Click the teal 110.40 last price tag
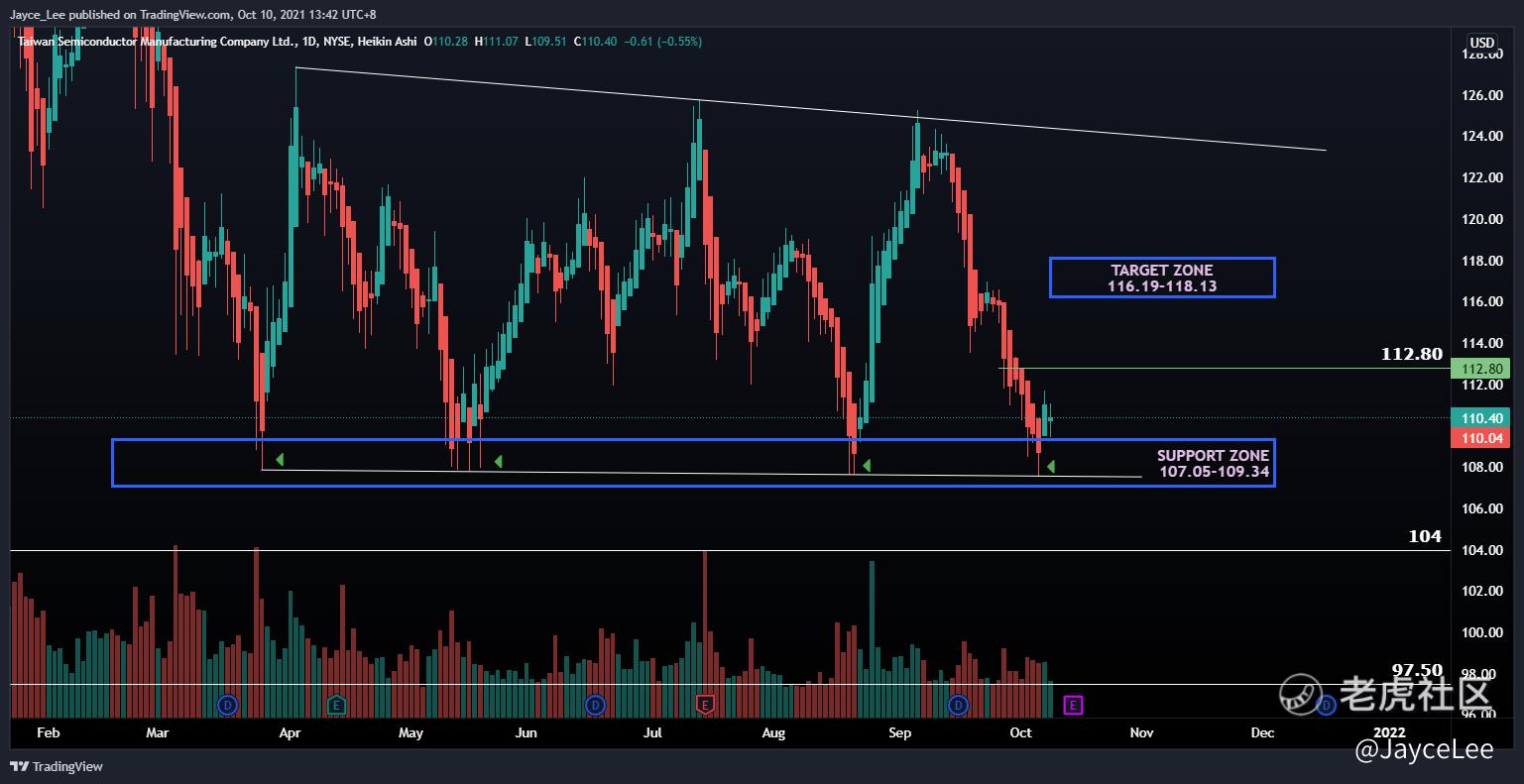The width and height of the screenshot is (1524, 784). click(1478, 418)
